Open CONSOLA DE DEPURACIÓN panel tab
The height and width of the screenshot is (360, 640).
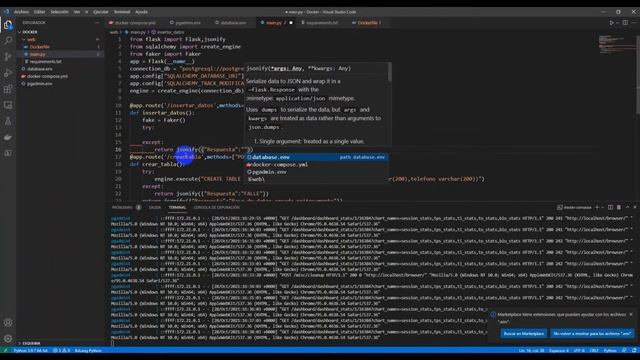click(216, 207)
